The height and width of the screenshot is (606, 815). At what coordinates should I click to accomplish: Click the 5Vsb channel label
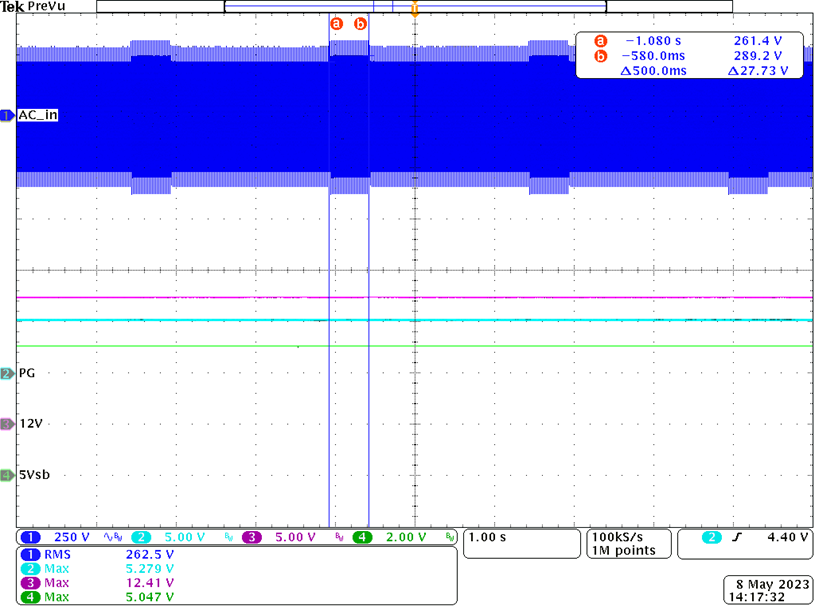[x=34, y=475]
